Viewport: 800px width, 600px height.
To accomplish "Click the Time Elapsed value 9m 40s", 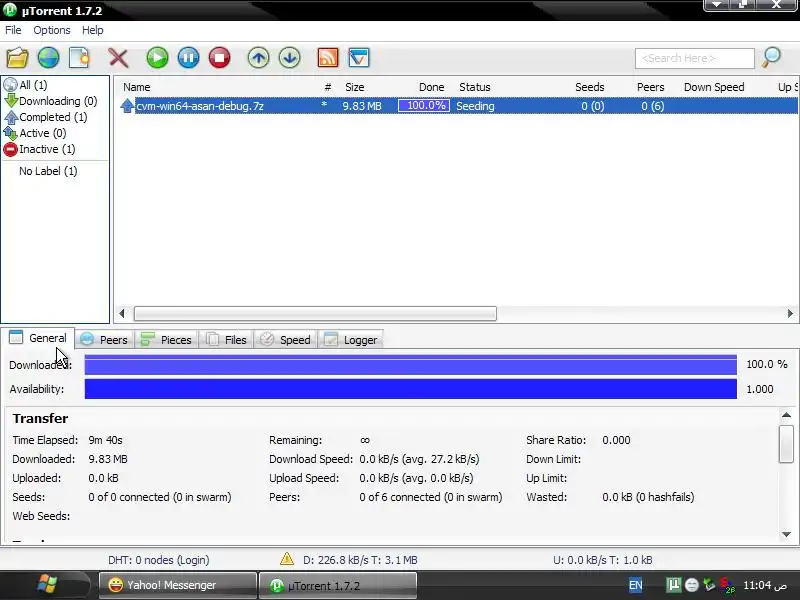I will (x=105, y=440).
